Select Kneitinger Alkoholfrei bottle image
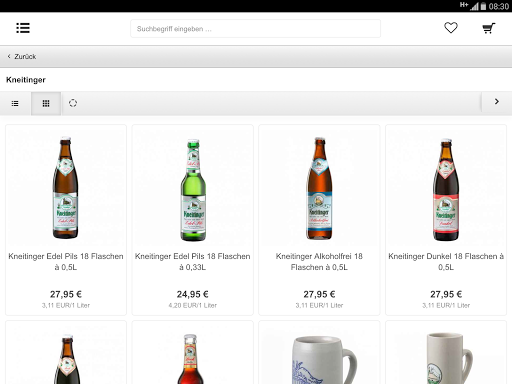Screen dimensions: 512x384 pos(319,188)
